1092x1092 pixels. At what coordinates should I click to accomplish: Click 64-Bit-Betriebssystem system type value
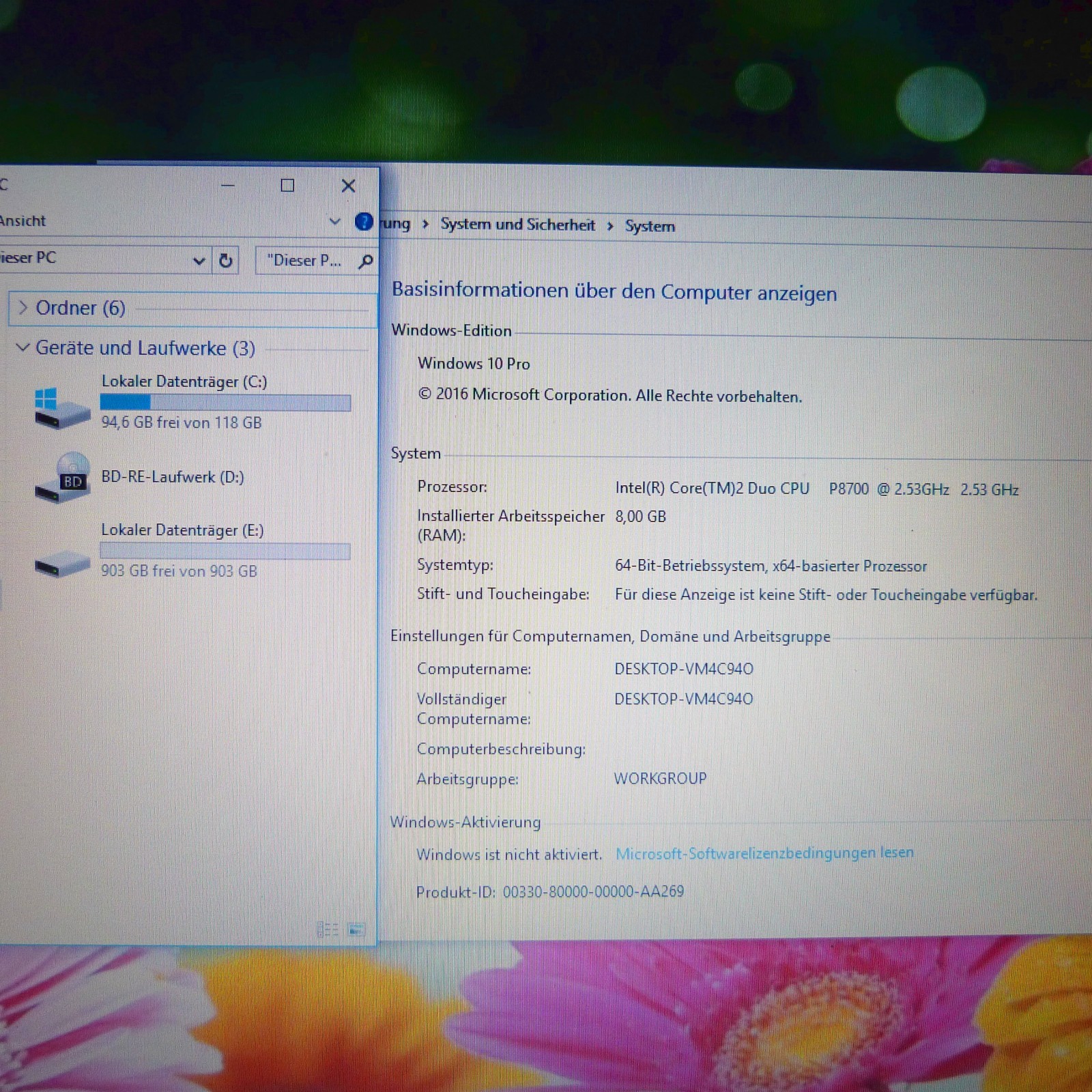(x=771, y=566)
